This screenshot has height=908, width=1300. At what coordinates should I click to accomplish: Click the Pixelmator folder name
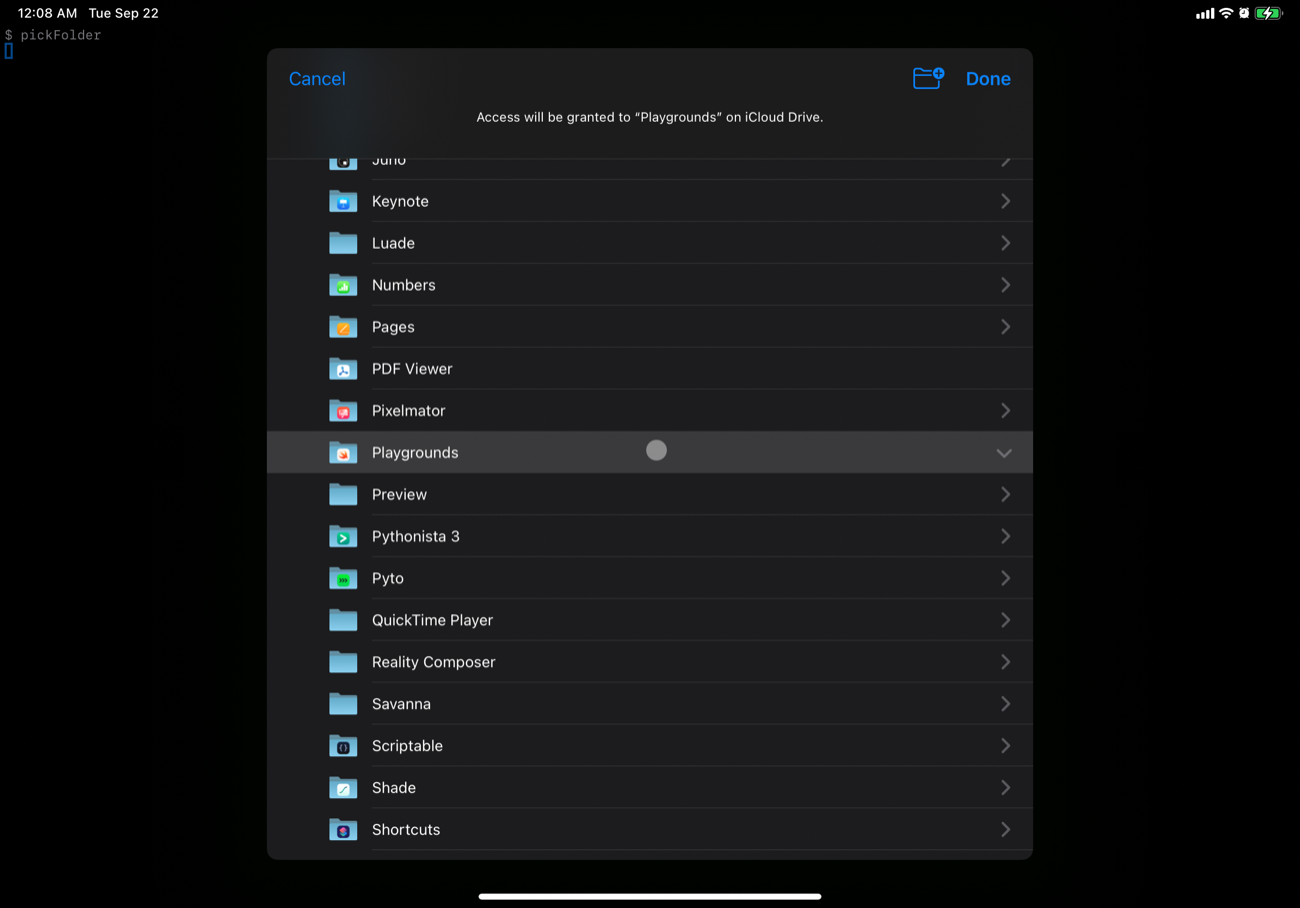pyautogui.click(x=408, y=411)
